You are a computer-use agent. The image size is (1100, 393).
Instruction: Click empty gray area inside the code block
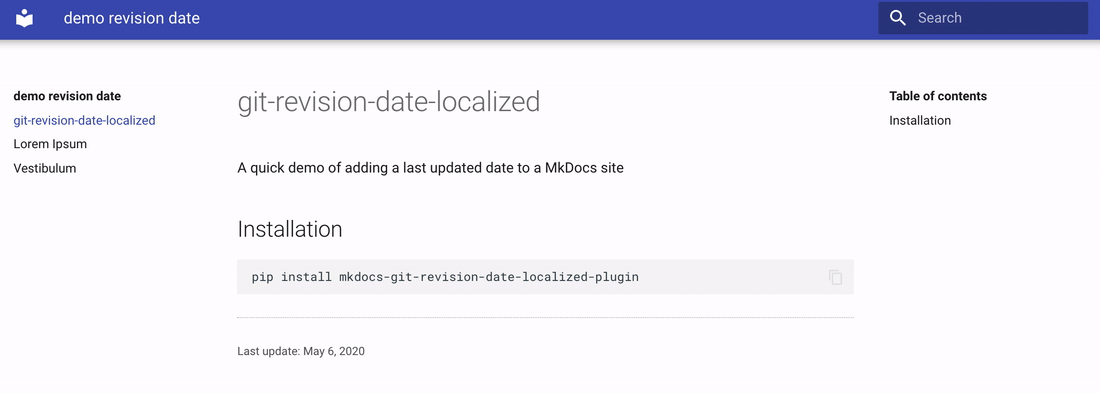pos(730,277)
